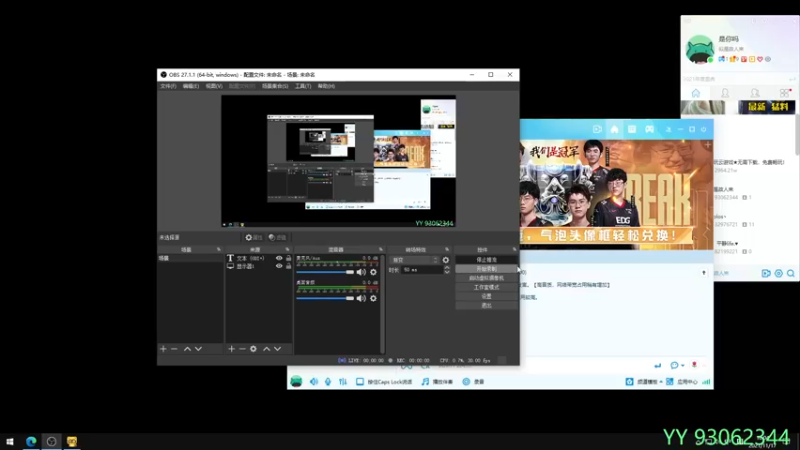Click video icon in YY main panel footer
The width and height of the screenshot is (800, 450).
coord(766,273)
